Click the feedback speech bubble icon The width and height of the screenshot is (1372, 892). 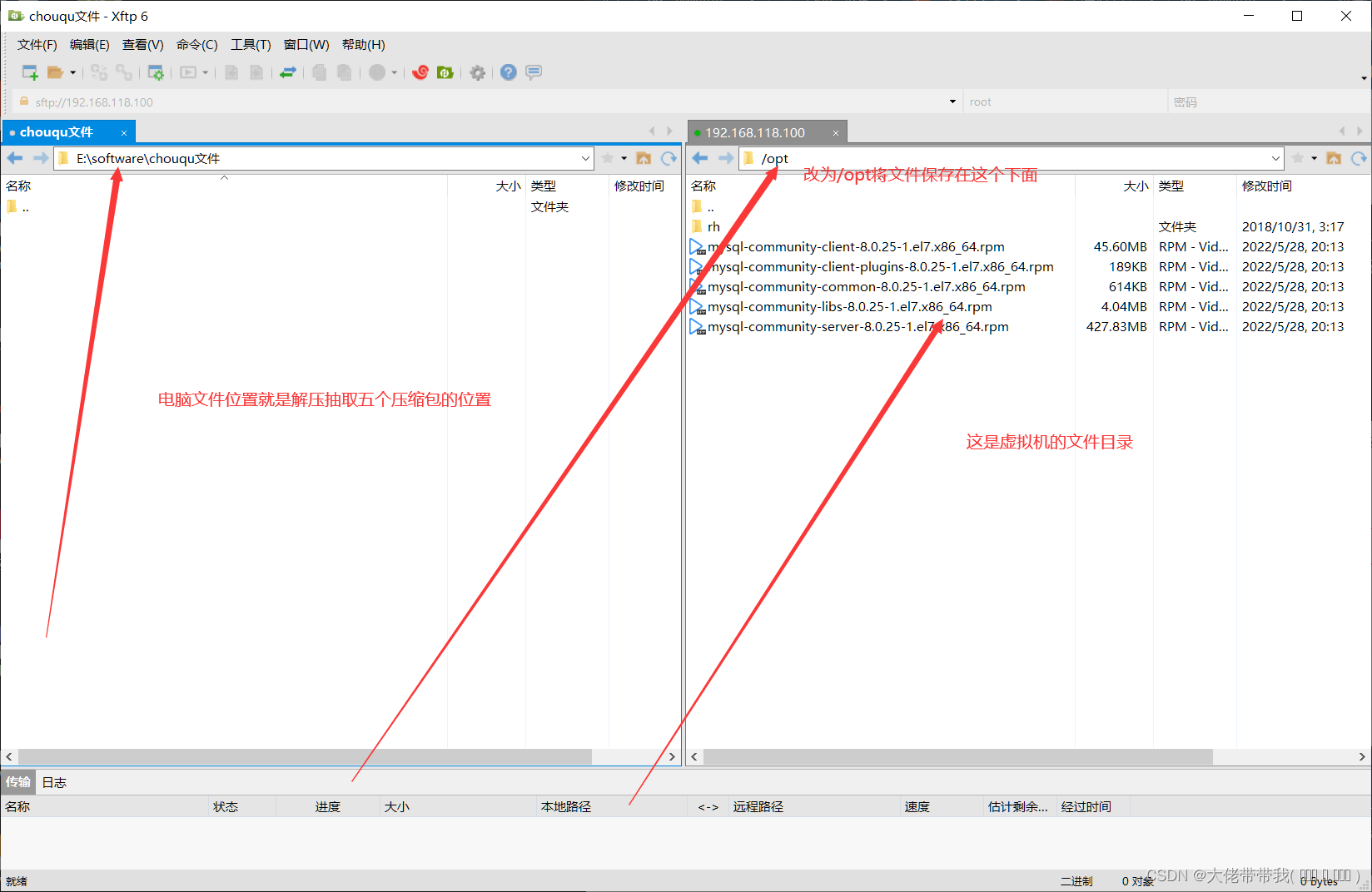(x=534, y=72)
